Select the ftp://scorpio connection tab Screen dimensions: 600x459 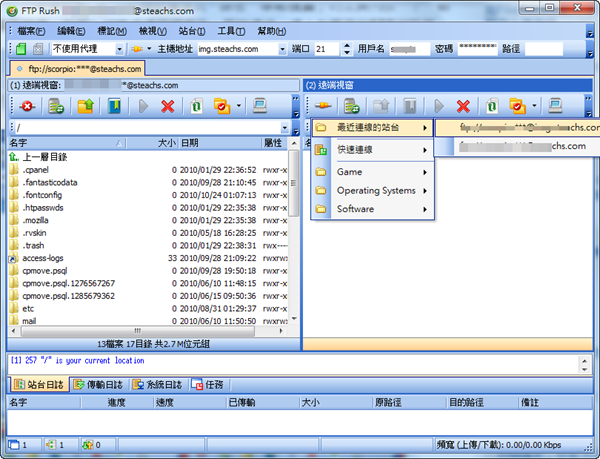78,69
